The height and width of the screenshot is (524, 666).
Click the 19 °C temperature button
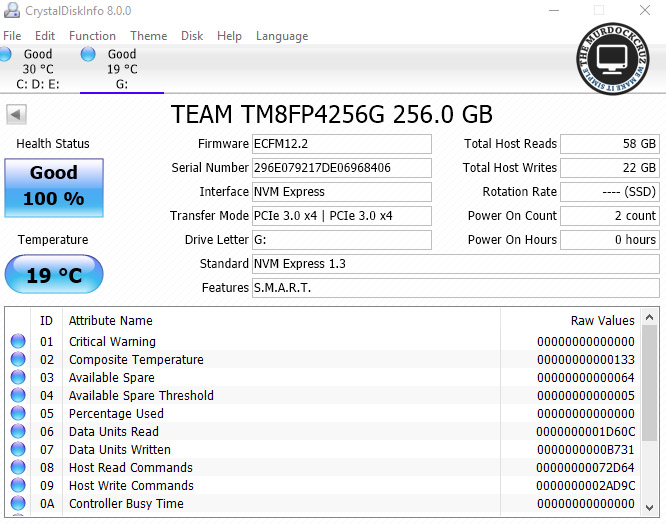pyautogui.click(x=54, y=274)
